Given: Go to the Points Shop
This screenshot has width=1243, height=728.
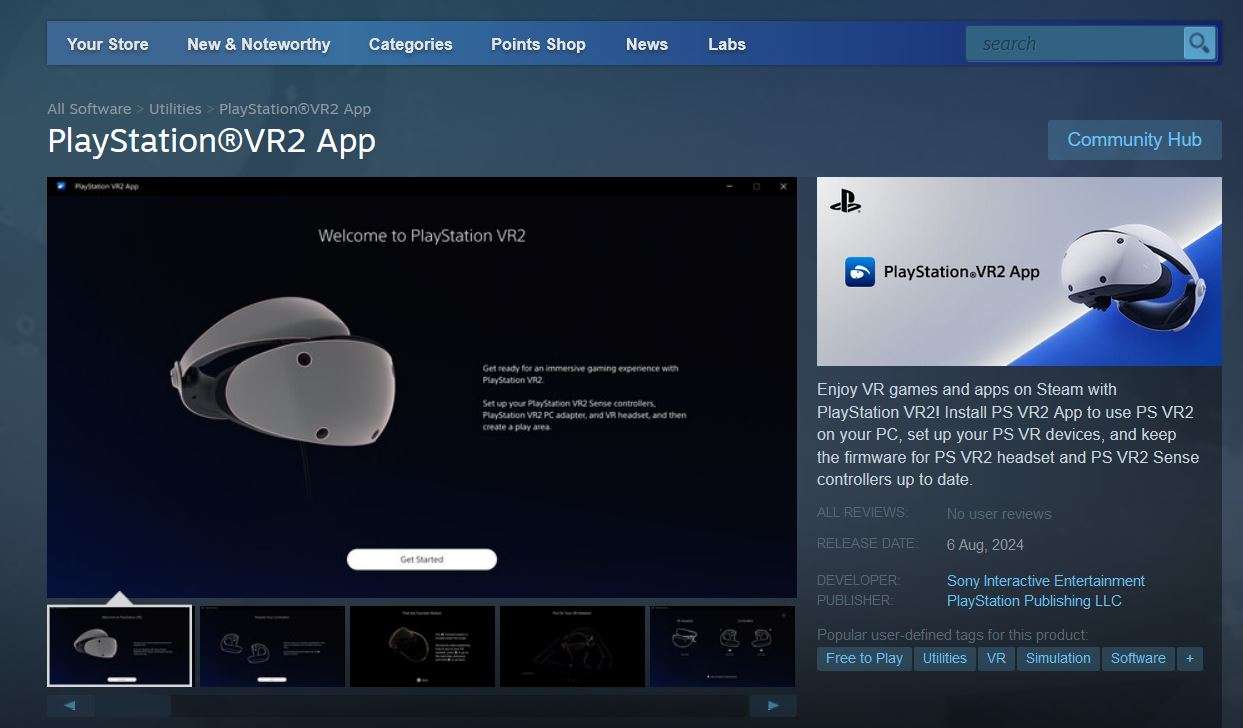Looking at the screenshot, I should [x=538, y=44].
